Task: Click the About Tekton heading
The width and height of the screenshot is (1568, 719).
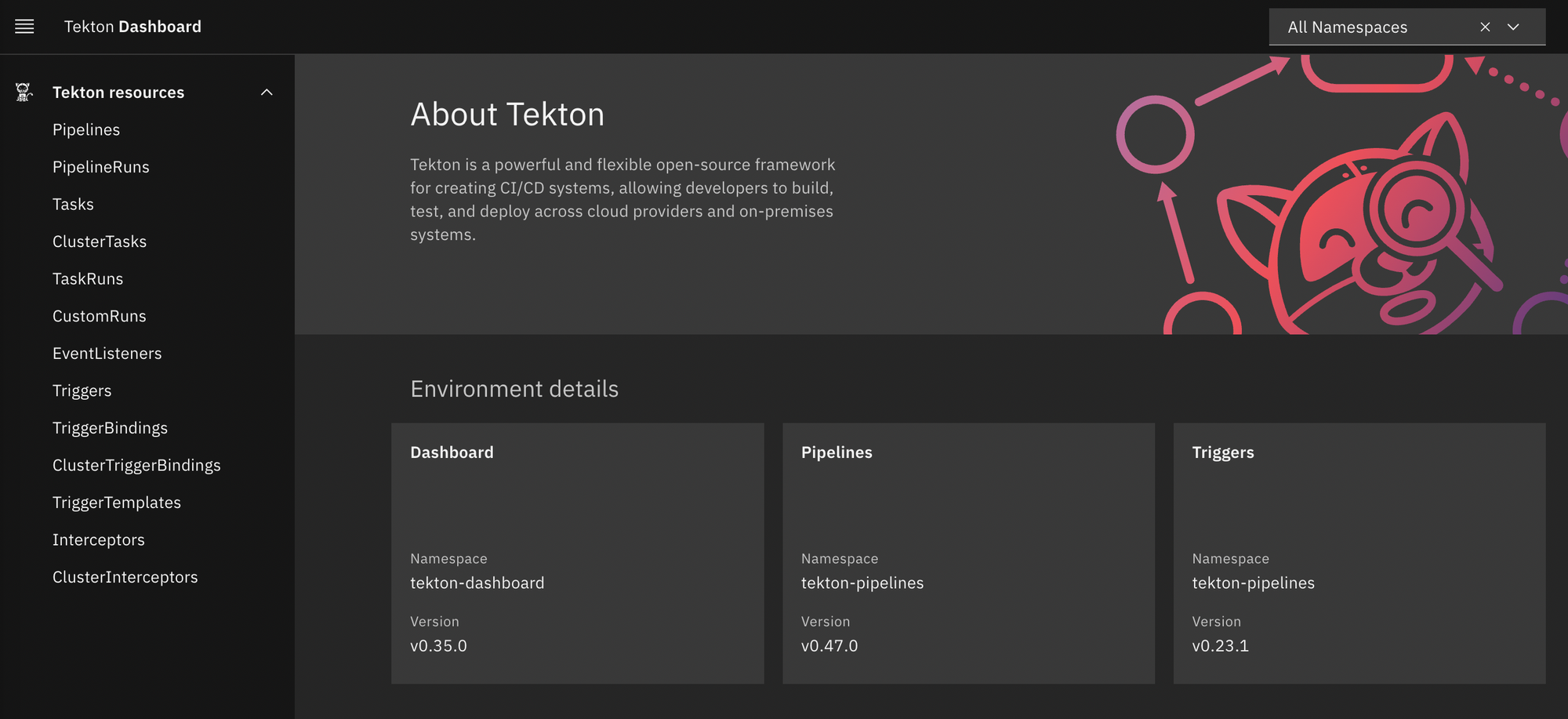Action: pos(507,114)
